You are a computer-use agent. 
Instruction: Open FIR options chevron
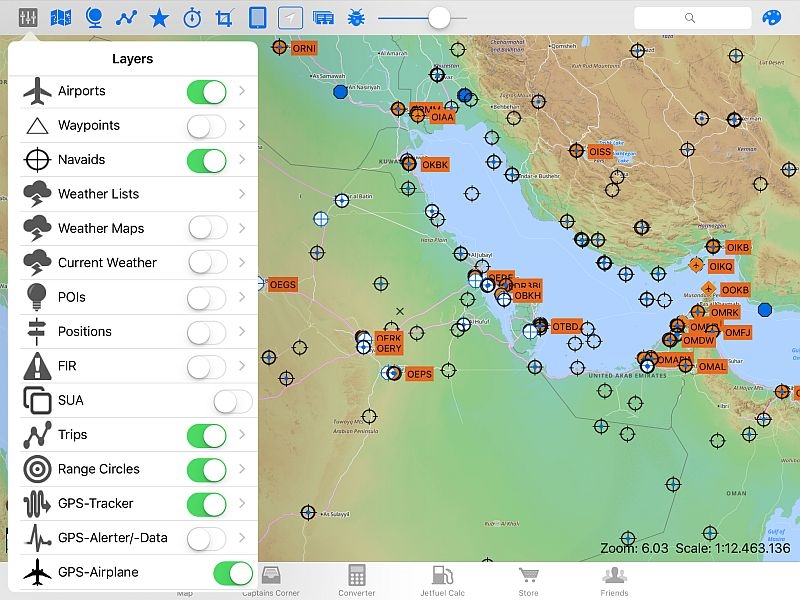pos(242,366)
